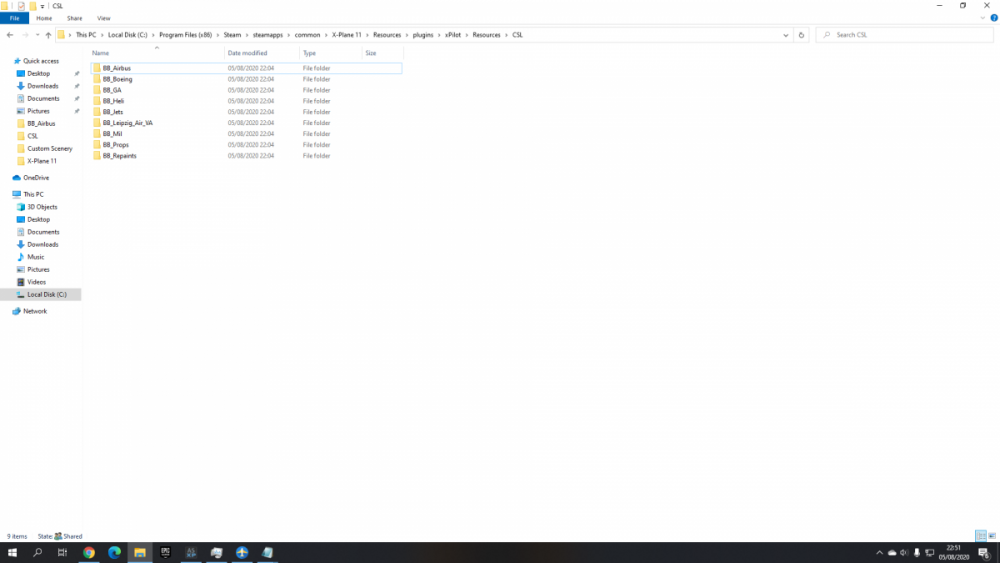Select the BB_Airbus folder icon in file list
Screen dimensions: 1000x563
click(x=97, y=68)
